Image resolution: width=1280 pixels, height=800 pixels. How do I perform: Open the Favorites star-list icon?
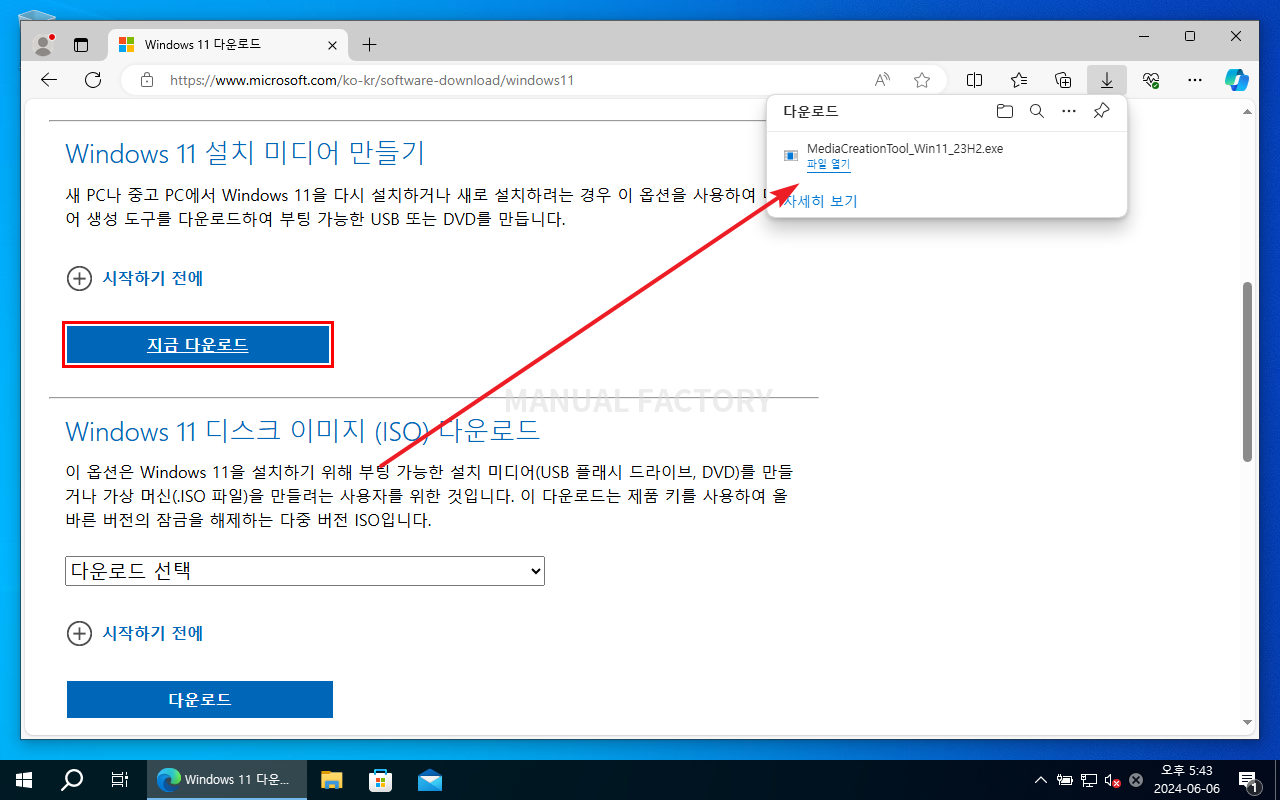(x=1019, y=80)
